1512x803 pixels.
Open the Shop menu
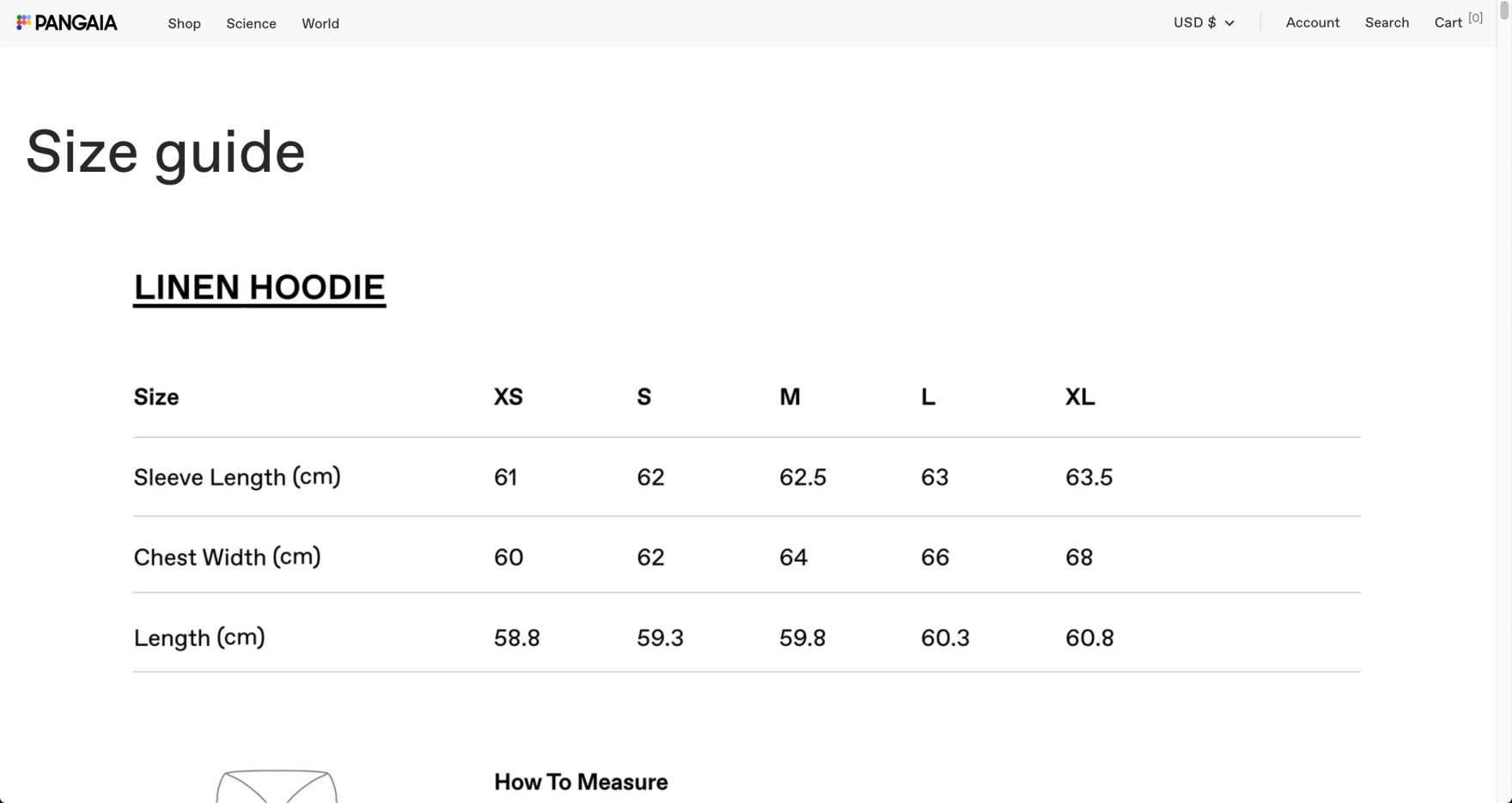[x=184, y=23]
